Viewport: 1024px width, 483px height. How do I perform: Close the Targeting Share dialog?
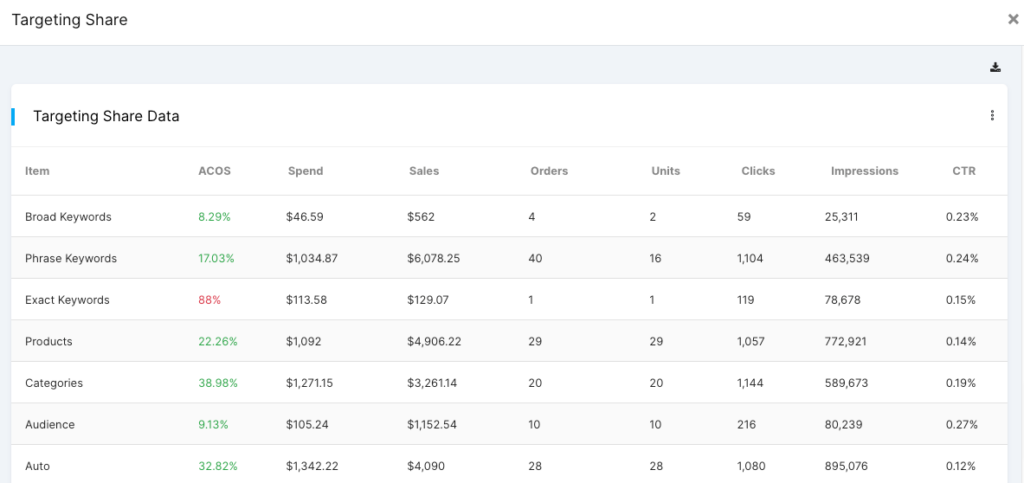[x=1013, y=20]
